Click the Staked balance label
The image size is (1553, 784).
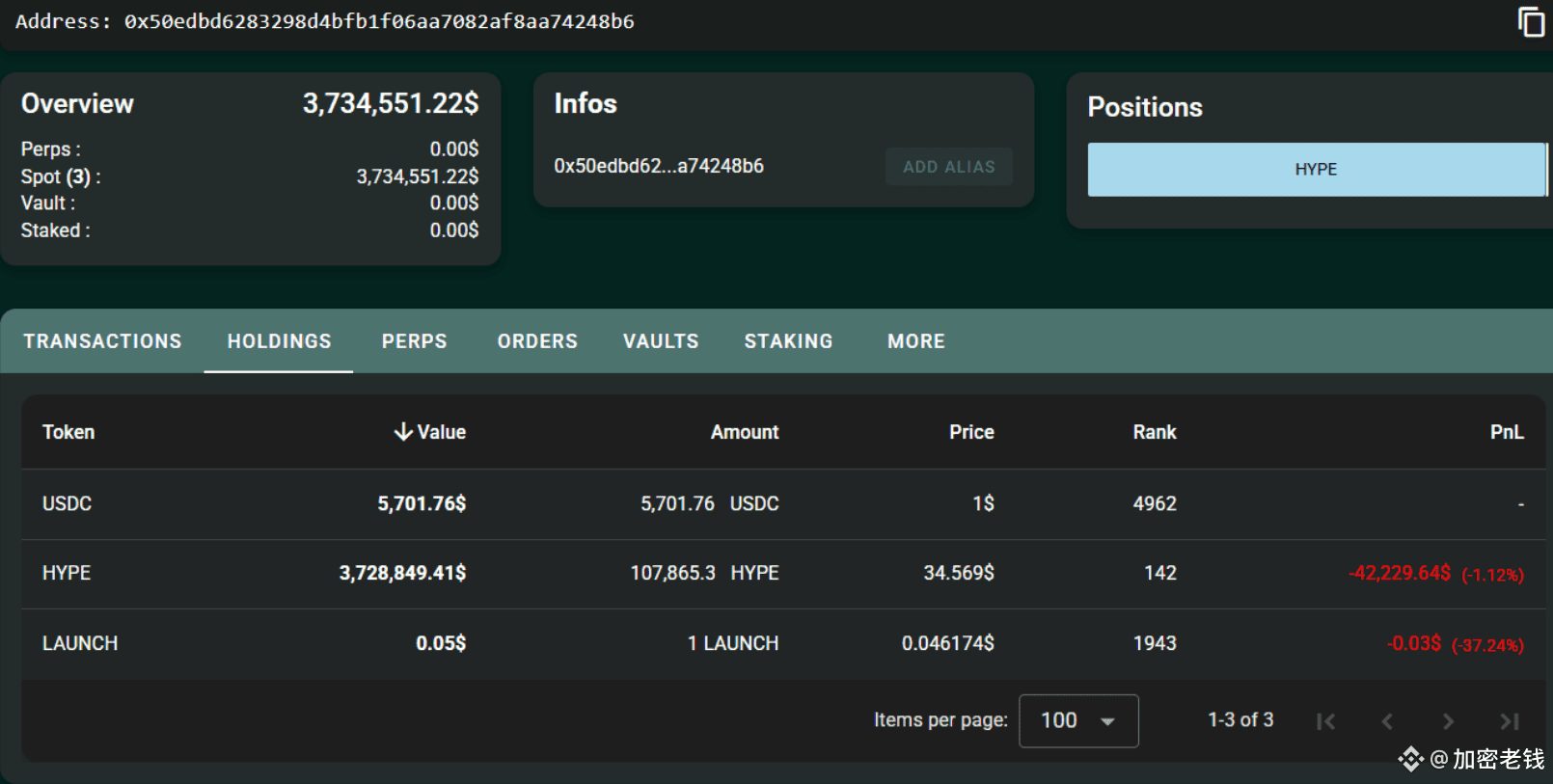coord(55,230)
